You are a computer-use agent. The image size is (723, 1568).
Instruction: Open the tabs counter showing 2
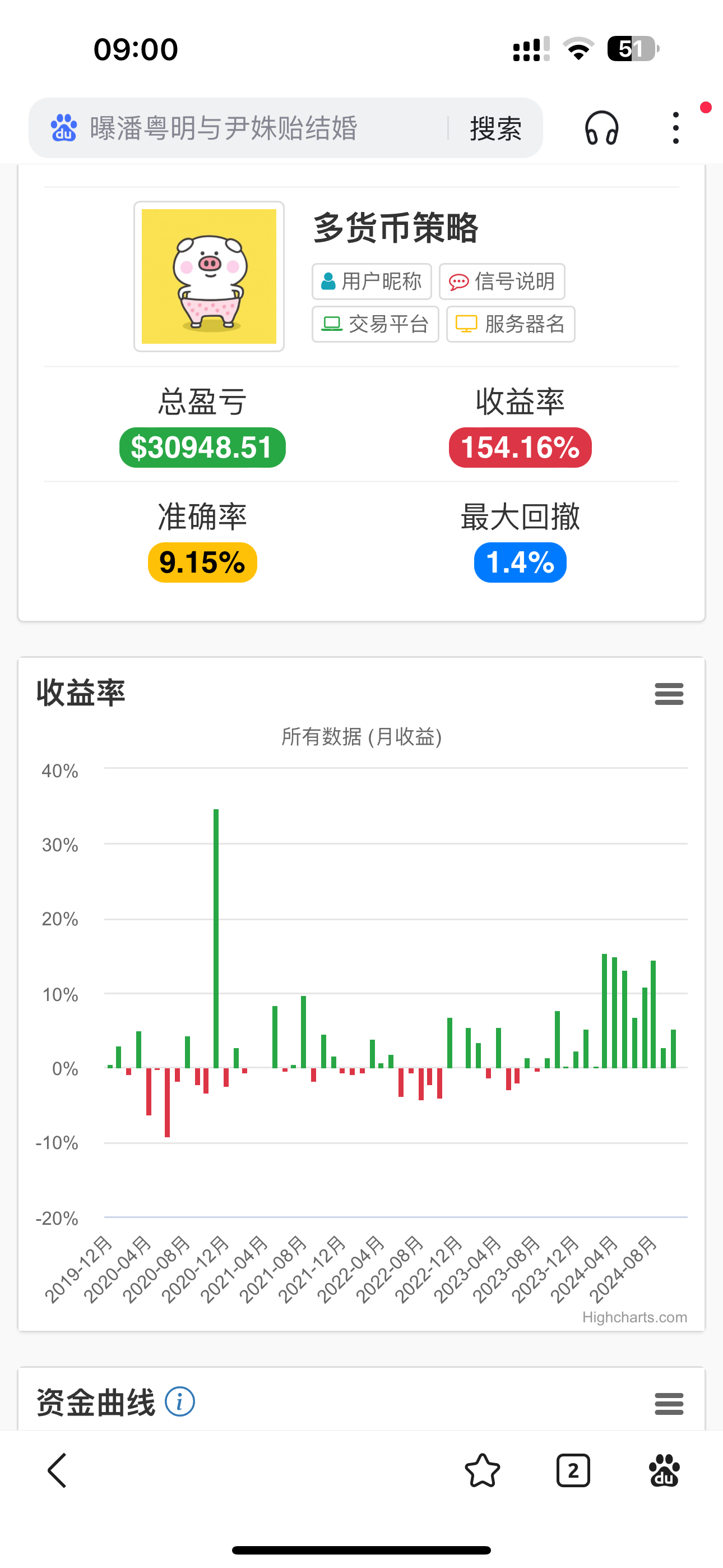click(573, 1470)
